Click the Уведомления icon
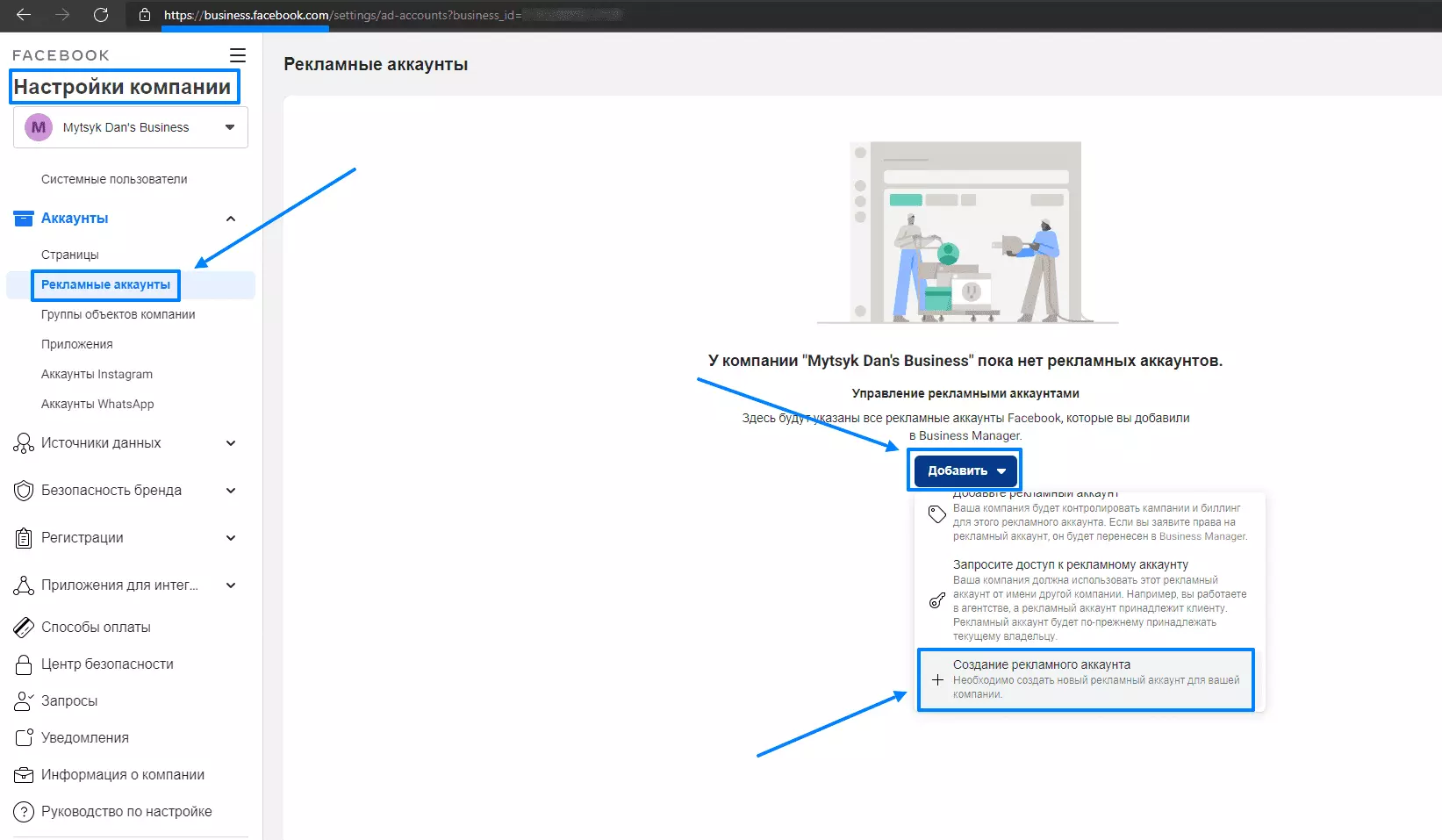This screenshot has height=840, width=1442. (x=24, y=738)
